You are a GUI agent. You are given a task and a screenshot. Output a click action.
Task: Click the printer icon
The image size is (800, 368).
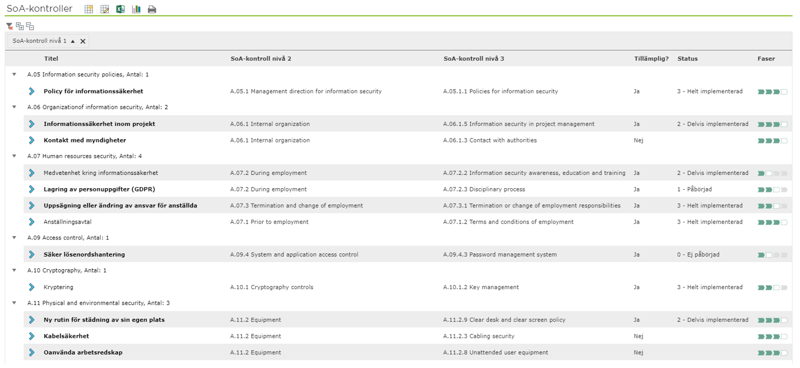(x=152, y=9)
